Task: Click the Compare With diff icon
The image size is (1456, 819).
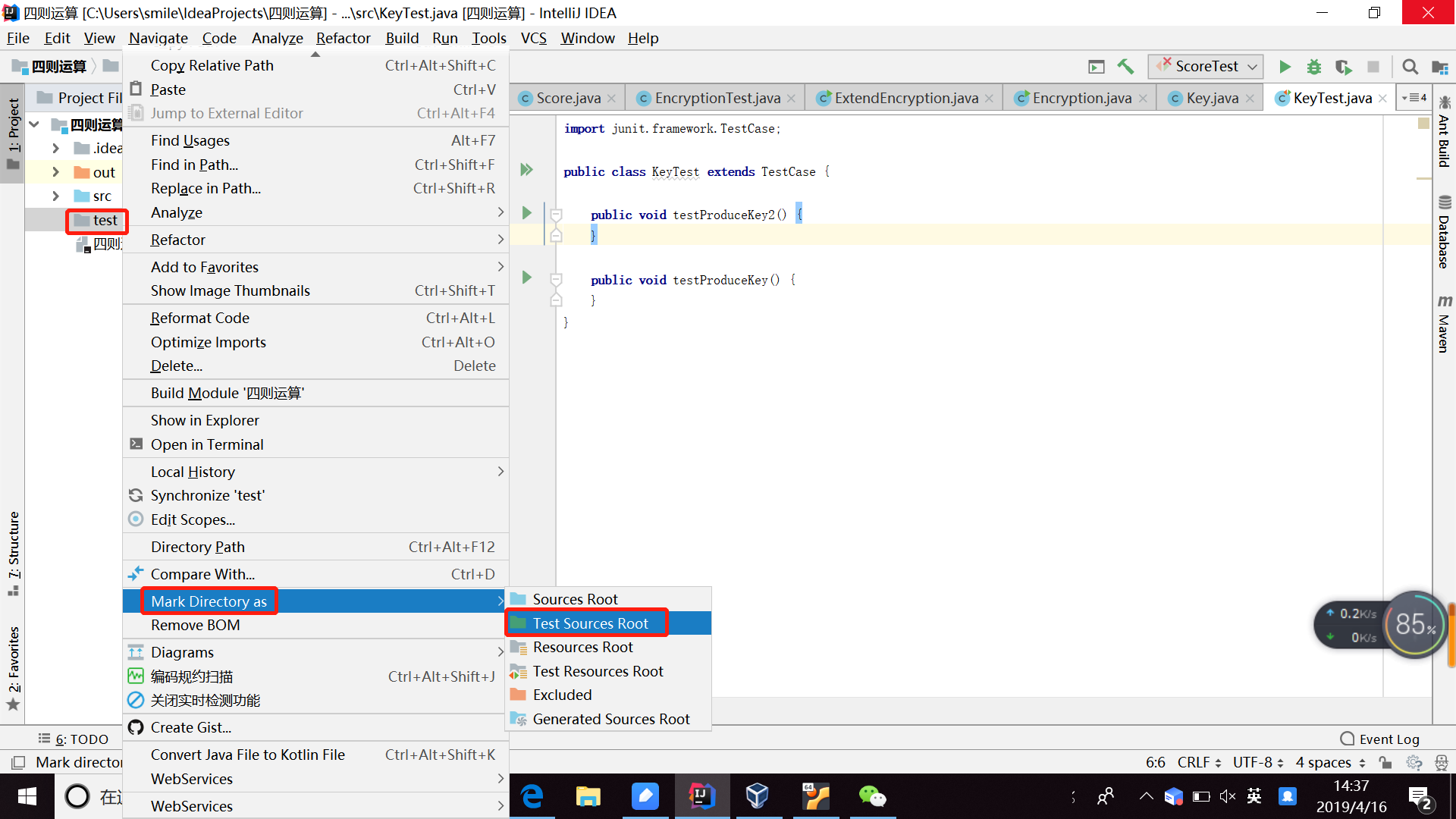Action: (136, 573)
